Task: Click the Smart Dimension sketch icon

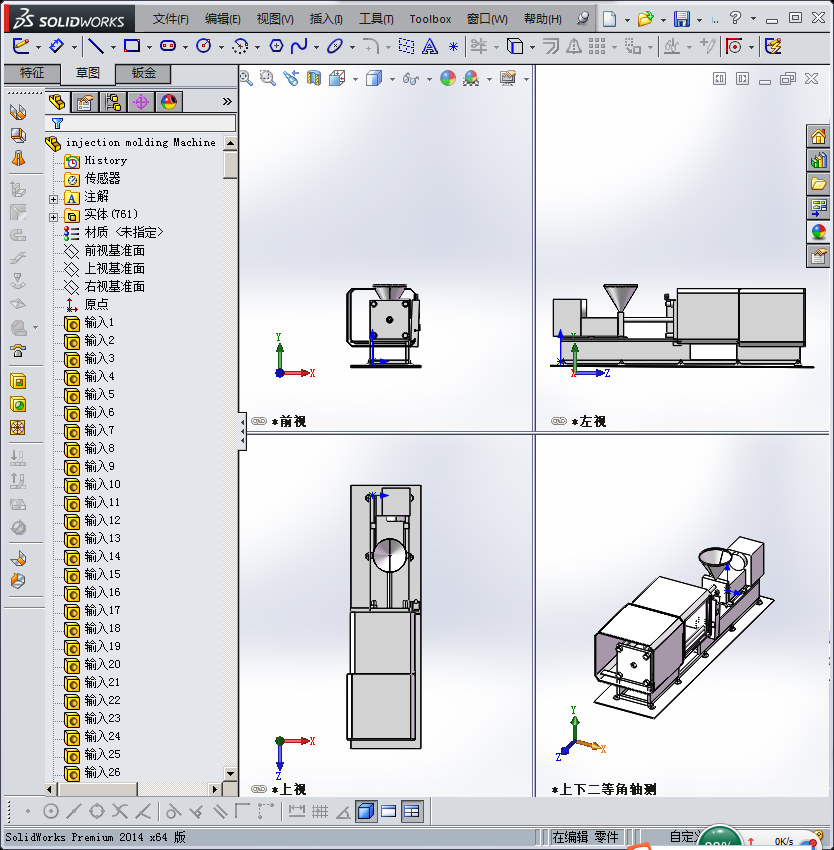Action: [56, 46]
